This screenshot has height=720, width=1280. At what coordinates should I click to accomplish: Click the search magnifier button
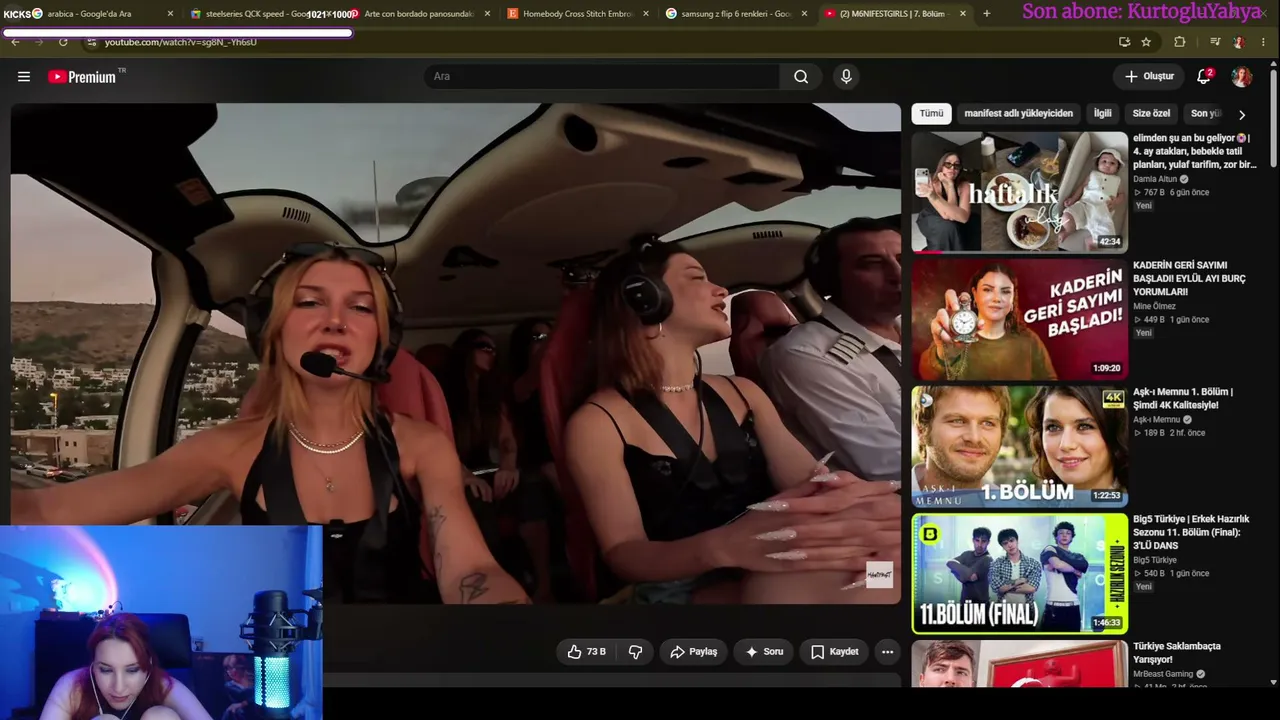pyautogui.click(x=801, y=77)
